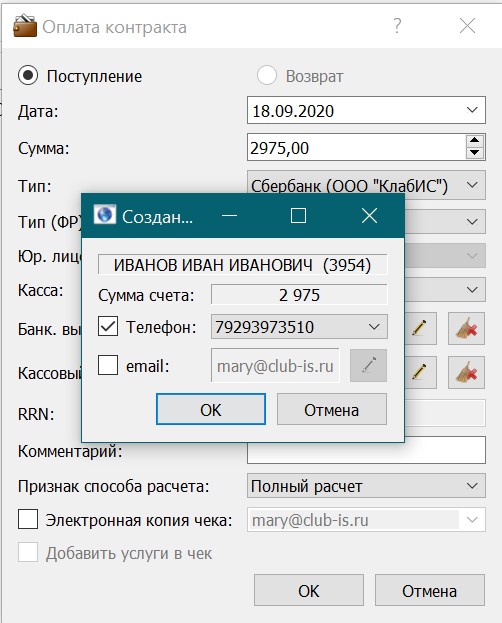Click the pencil edit icon in the Кассовый row
The image size is (502, 623).
click(420, 372)
